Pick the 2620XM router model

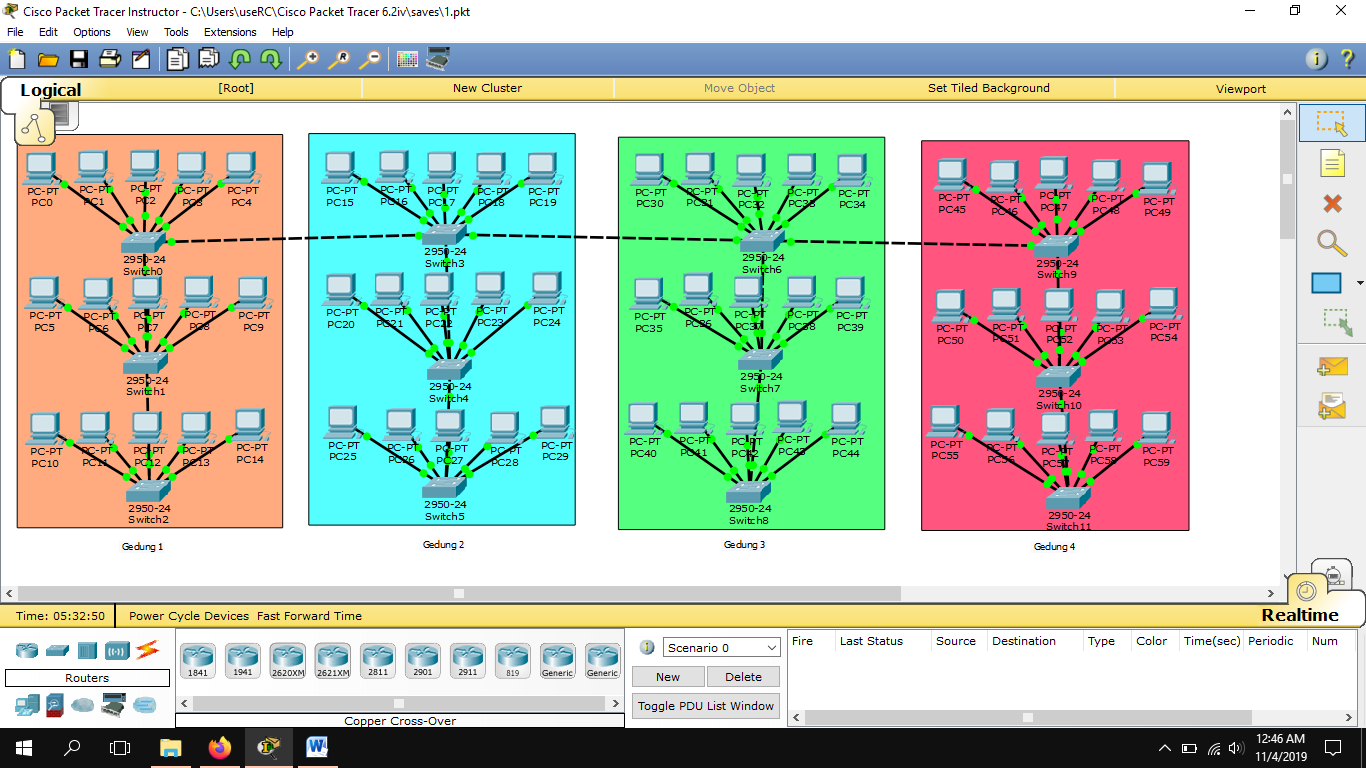click(x=287, y=662)
